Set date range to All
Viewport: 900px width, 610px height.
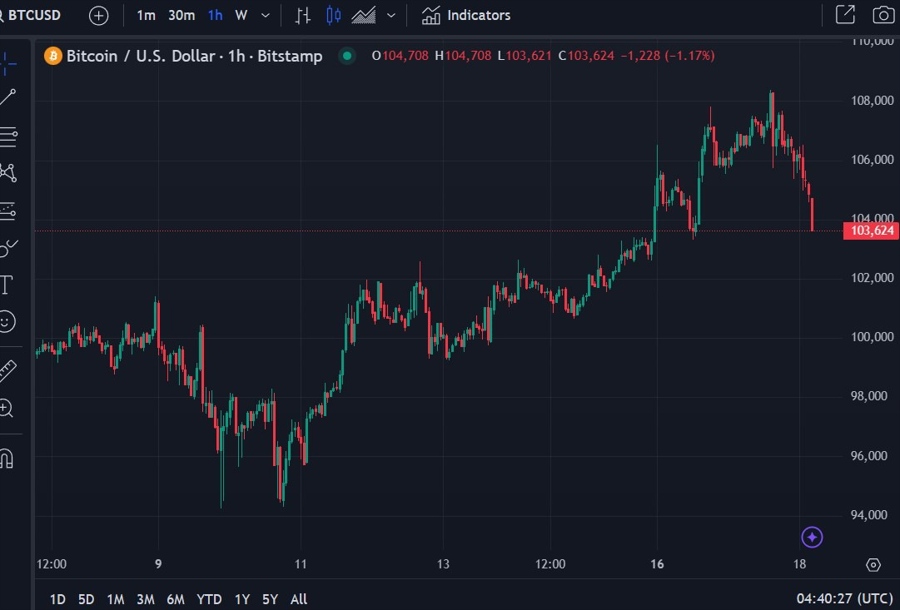[298, 599]
